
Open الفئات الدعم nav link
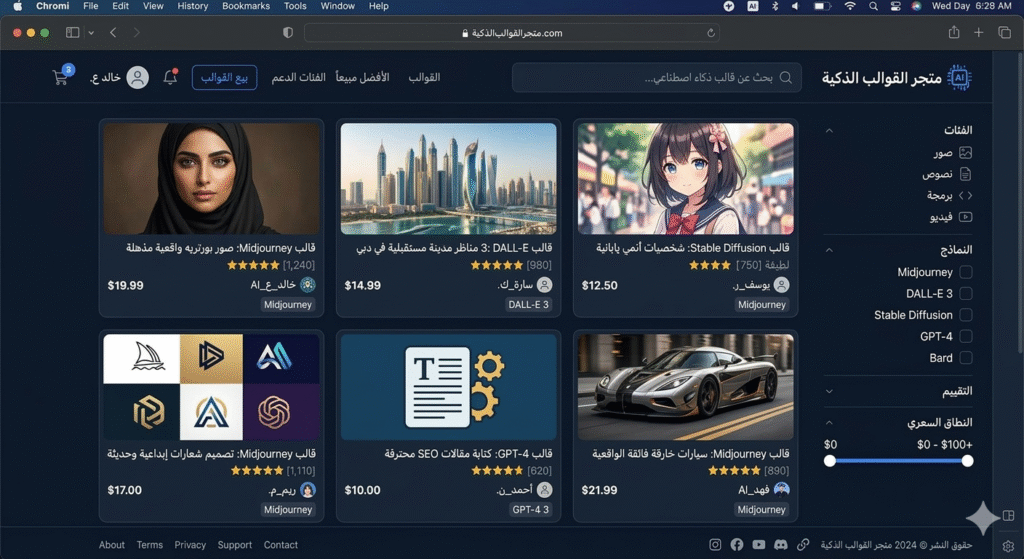point(298,78)
